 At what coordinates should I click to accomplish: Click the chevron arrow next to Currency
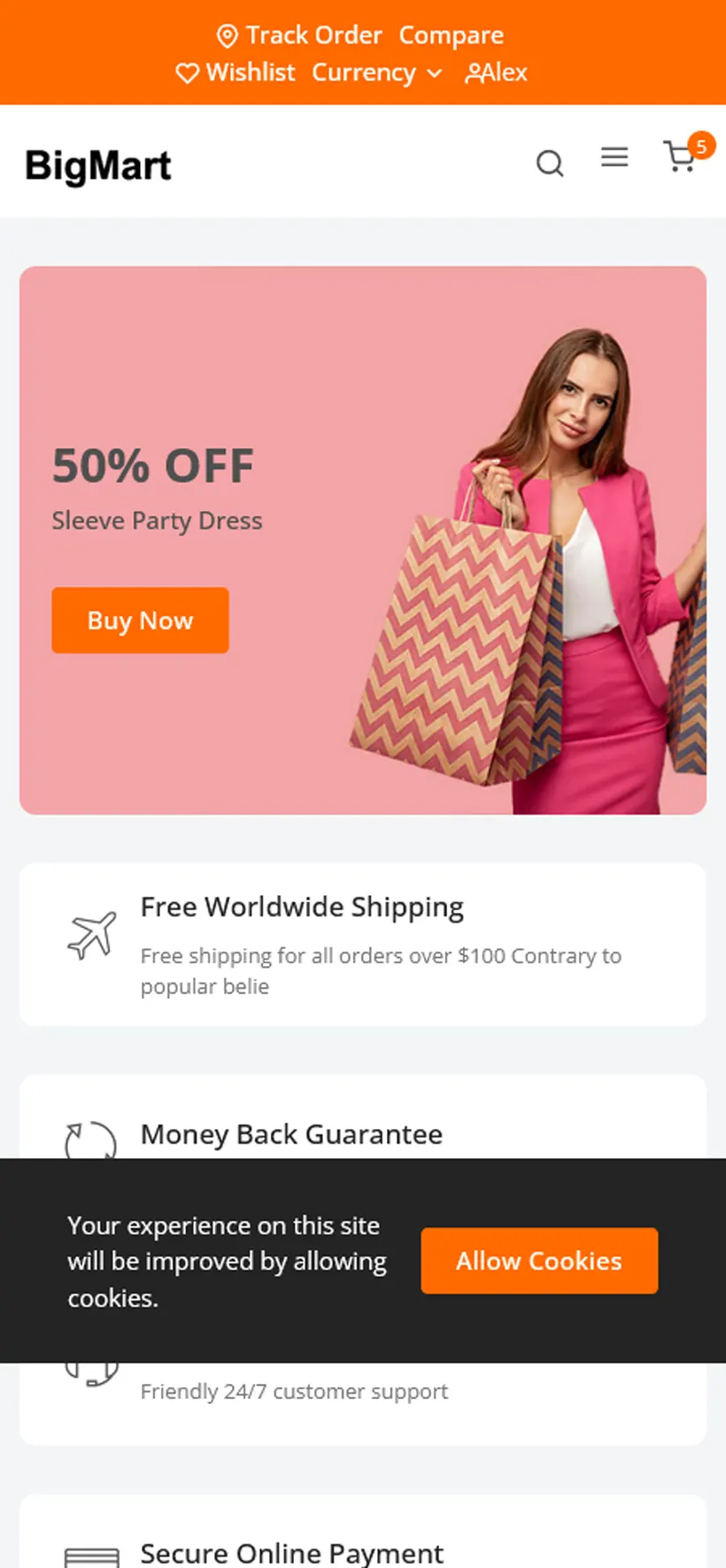point(434,73)
